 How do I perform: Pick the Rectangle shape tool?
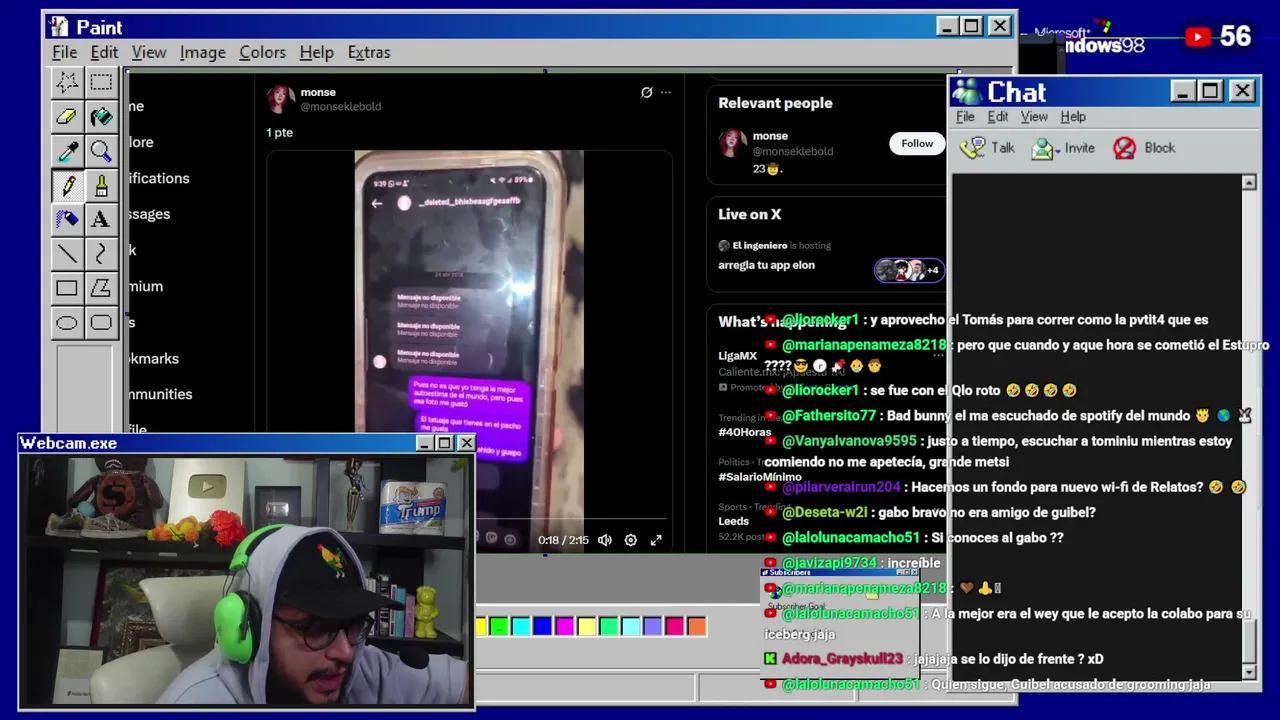click(67, 289)
